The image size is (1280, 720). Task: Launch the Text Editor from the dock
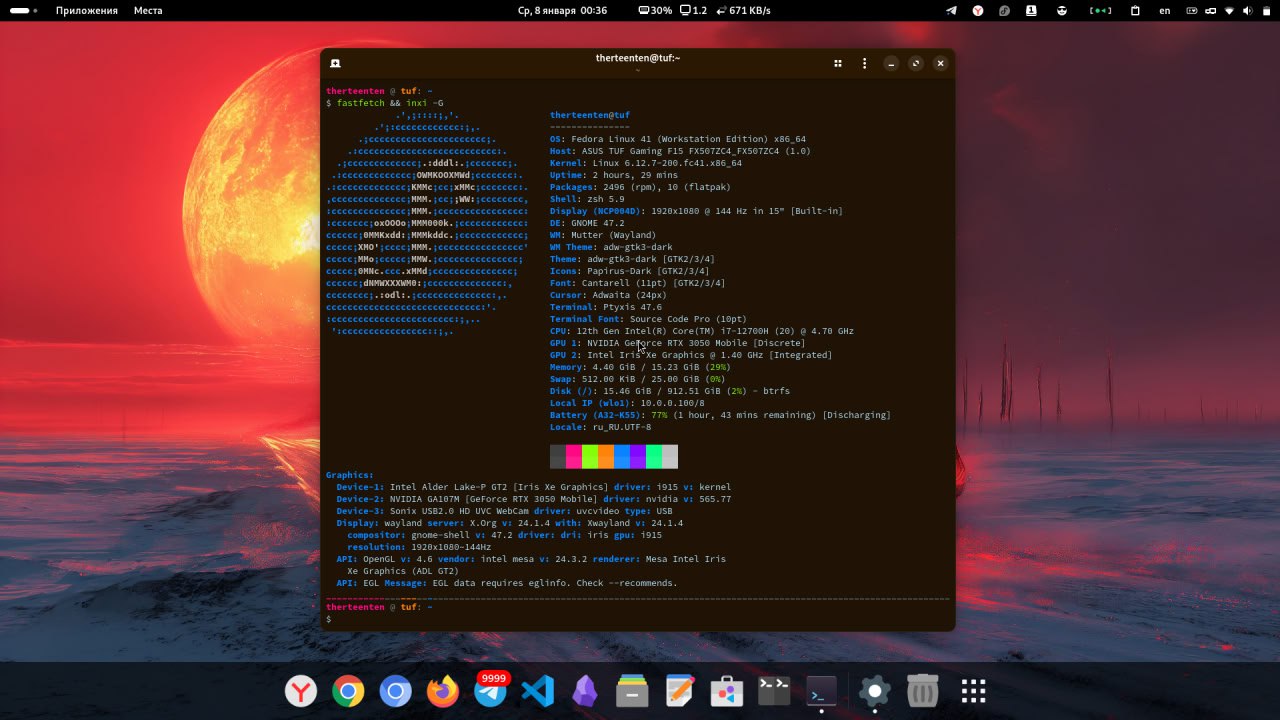click(x=680, y=691)
